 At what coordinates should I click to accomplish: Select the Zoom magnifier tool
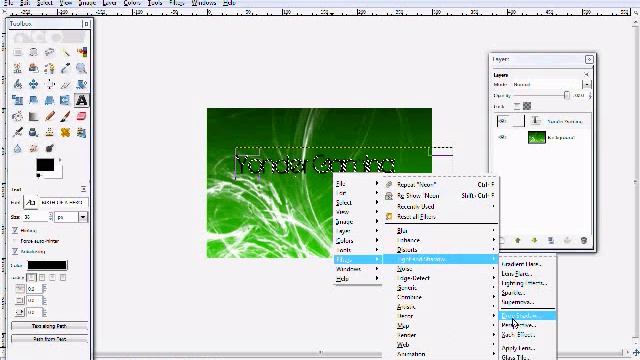tap(81, 68)
